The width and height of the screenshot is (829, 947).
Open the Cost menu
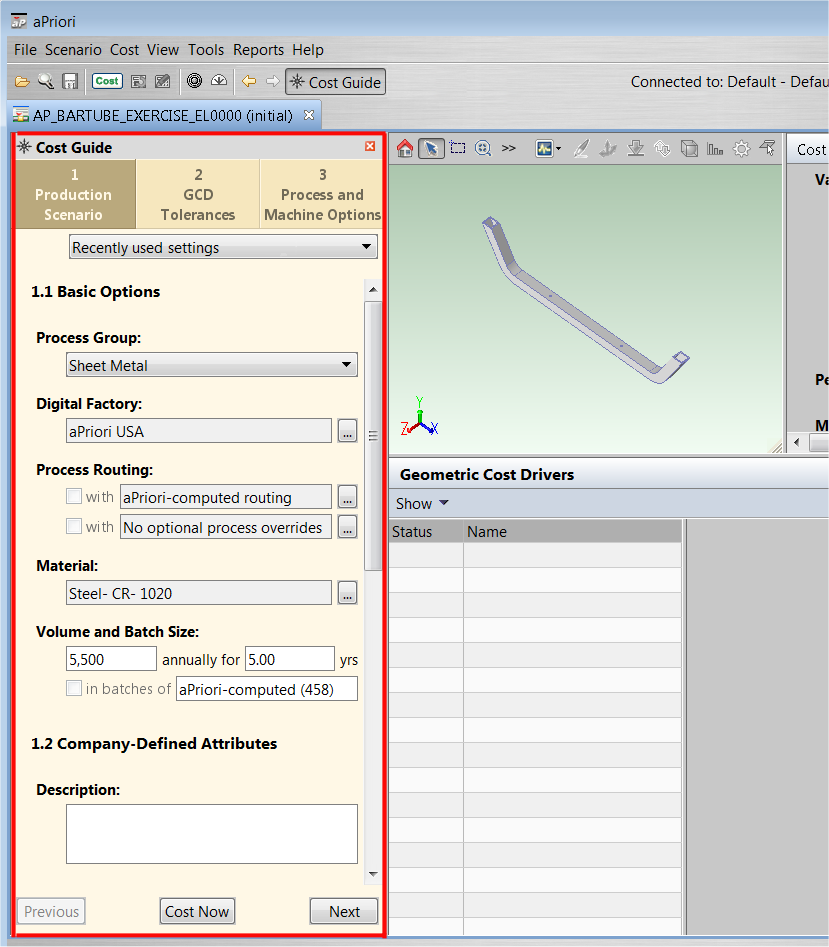click(124, 50)
